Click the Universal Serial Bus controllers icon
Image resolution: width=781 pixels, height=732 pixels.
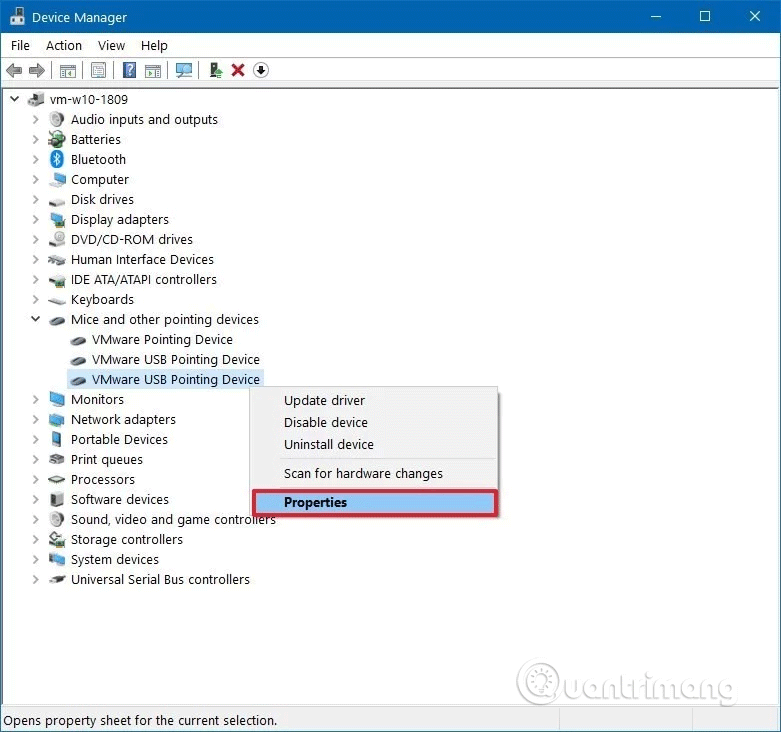[57, 580]
